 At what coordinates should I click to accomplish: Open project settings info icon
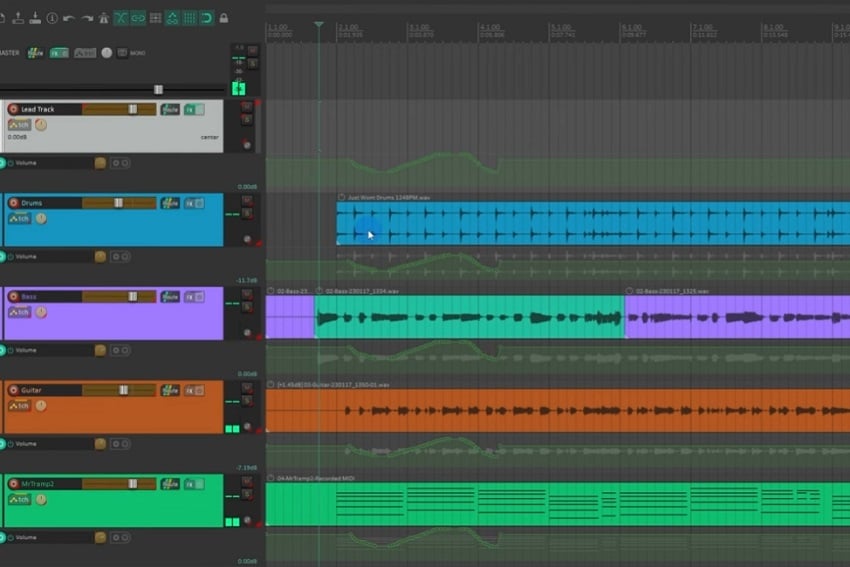[x=52, y=18]
